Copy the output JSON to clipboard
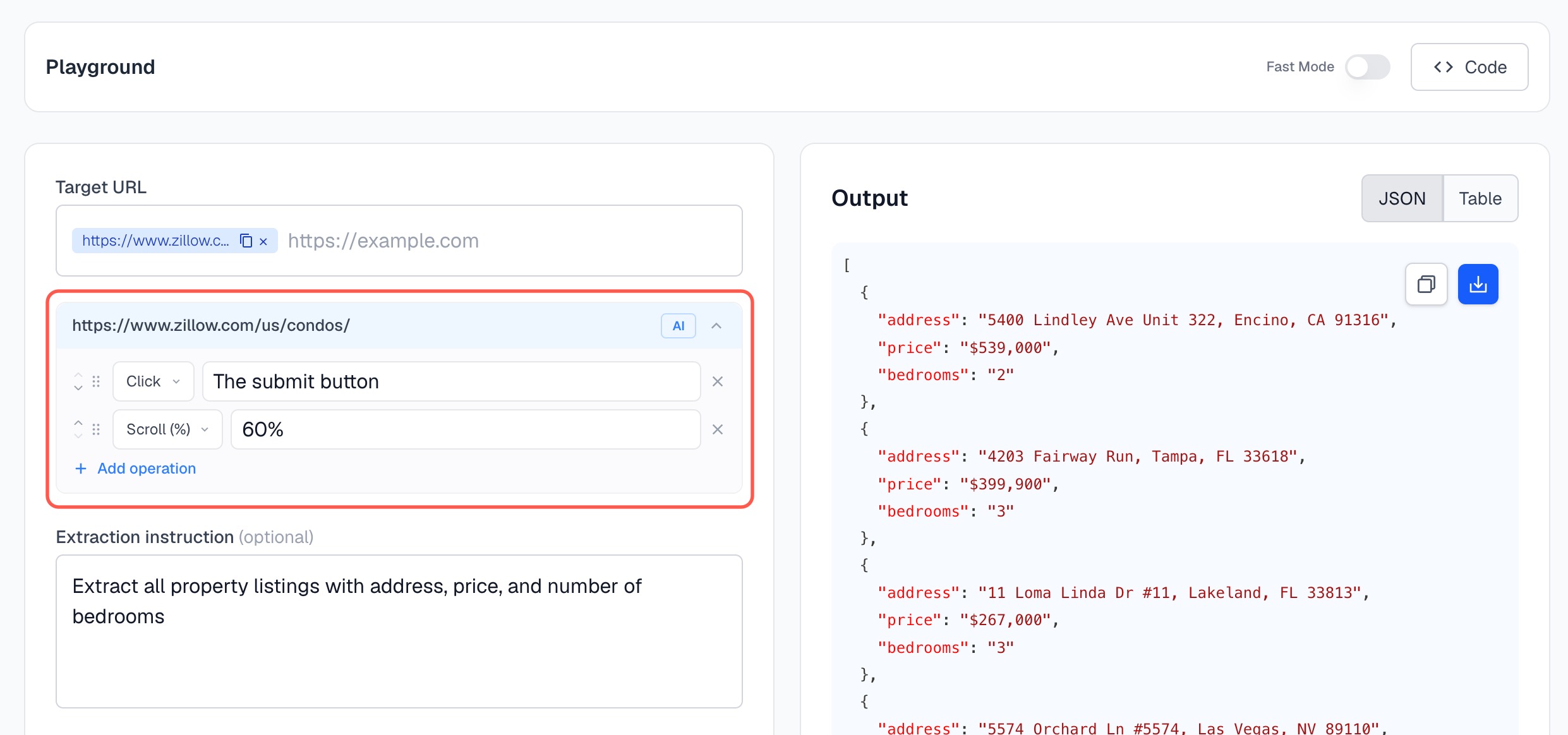This screenshot has height=735, width=1568. coord(1426,284)
